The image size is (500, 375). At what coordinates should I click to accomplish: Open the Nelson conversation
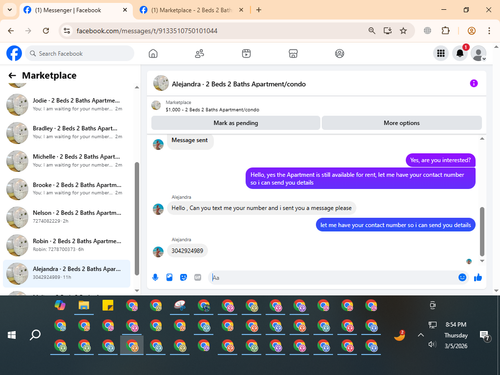click(67, 217)
